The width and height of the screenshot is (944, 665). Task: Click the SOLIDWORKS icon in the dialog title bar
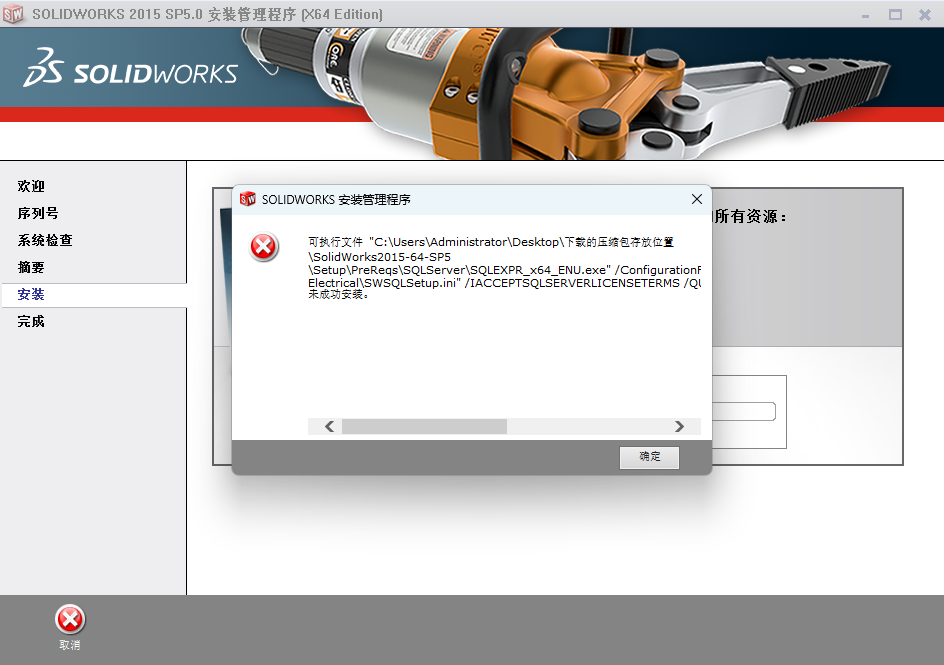tap(247, 199)
